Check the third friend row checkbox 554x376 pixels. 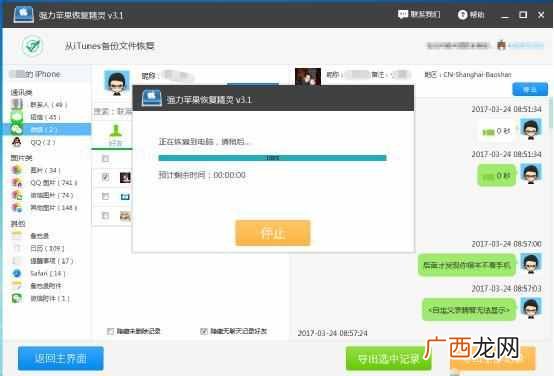105,196
